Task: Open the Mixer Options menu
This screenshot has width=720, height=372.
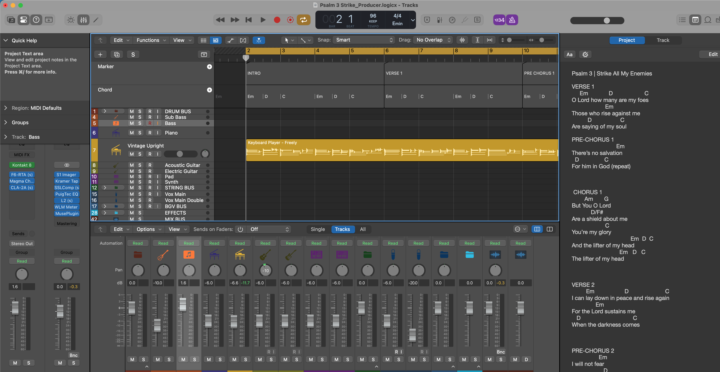Action: coord(148,229)
